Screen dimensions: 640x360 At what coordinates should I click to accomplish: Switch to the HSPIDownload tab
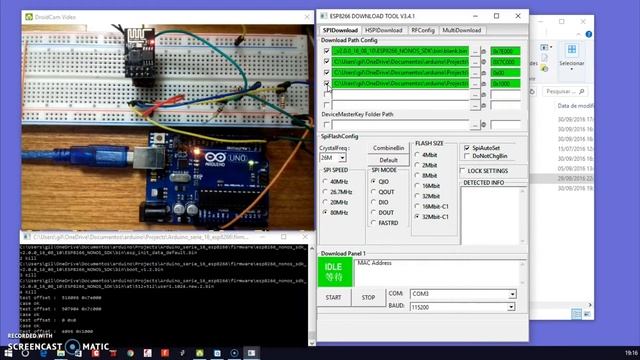coord(384,30)
